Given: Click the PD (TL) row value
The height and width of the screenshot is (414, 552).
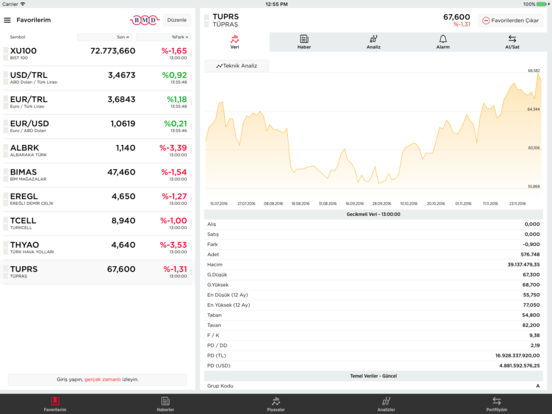Looking at the screenshot, I should (x=518, y=356).
